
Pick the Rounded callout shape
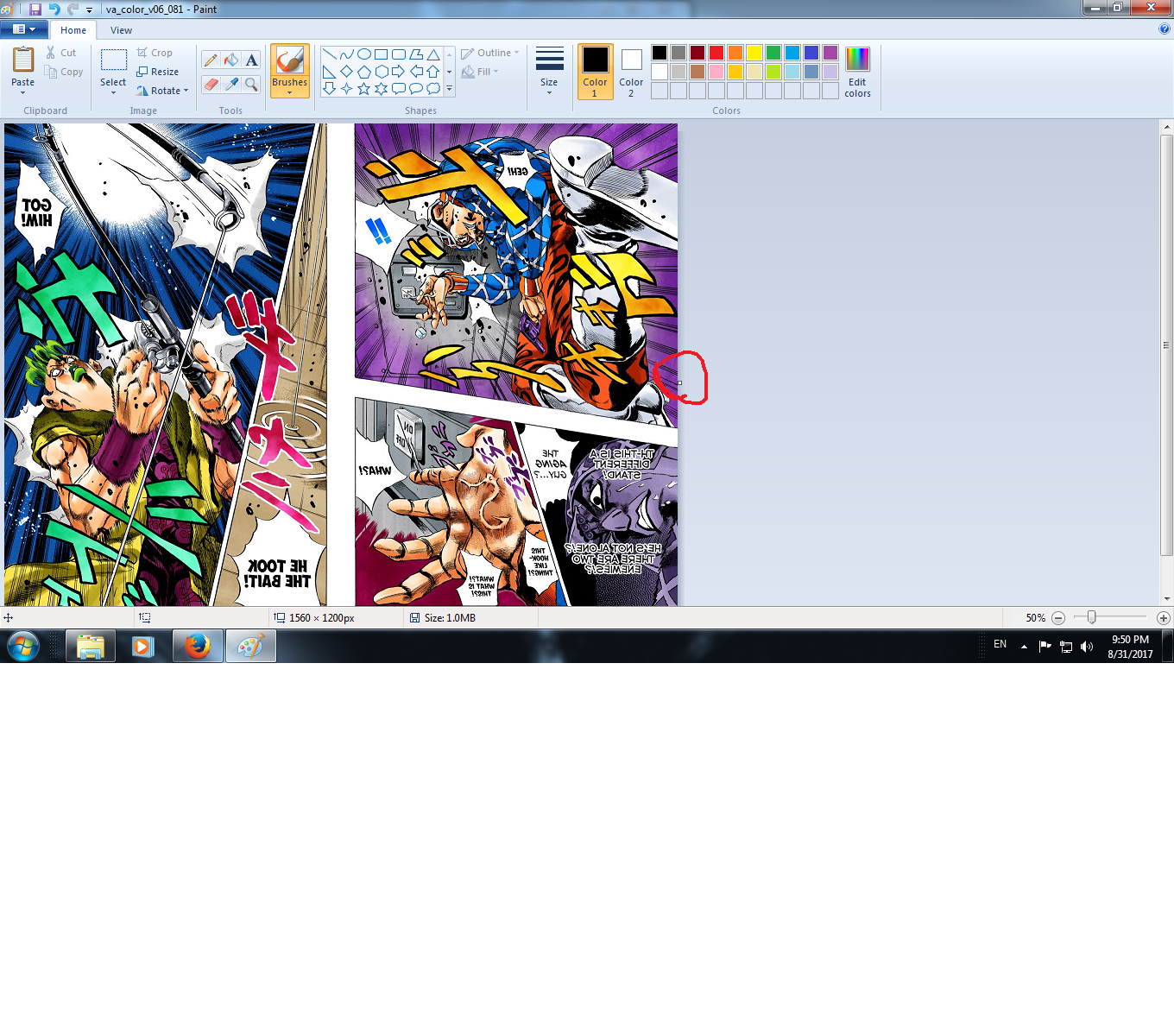(x=398, y=88)
